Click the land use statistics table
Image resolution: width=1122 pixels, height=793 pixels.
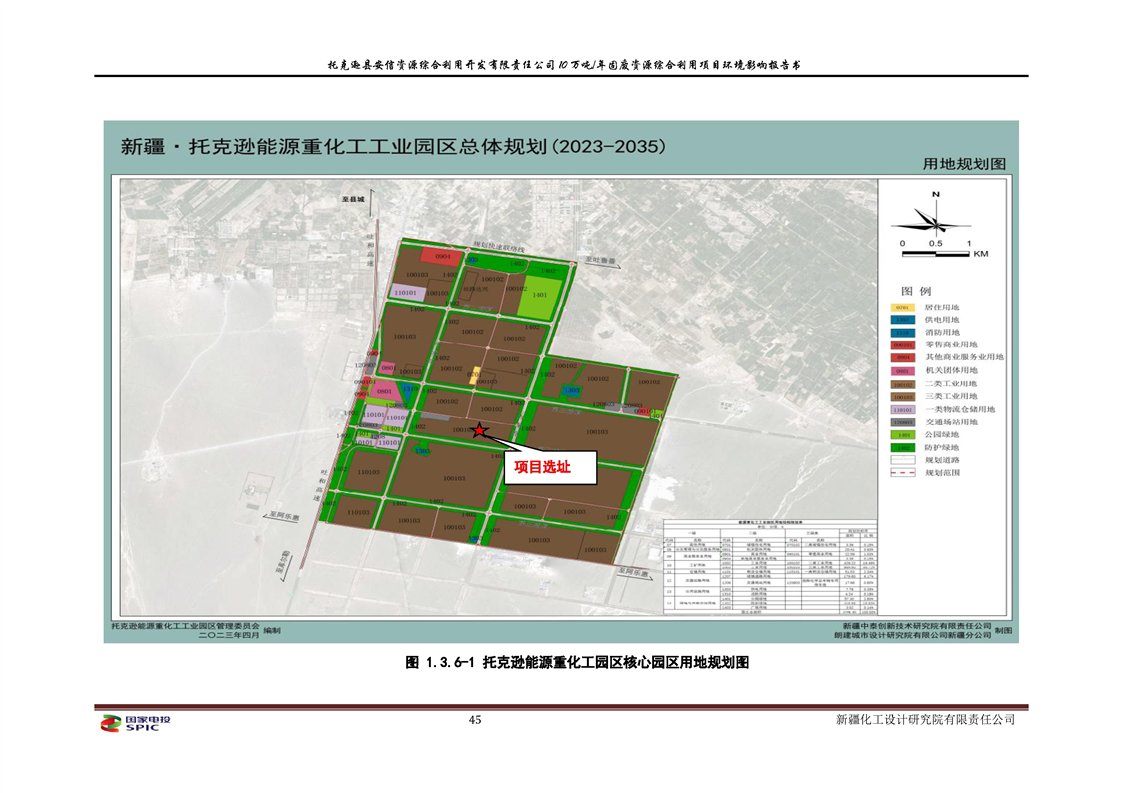(x=768, y=573)
